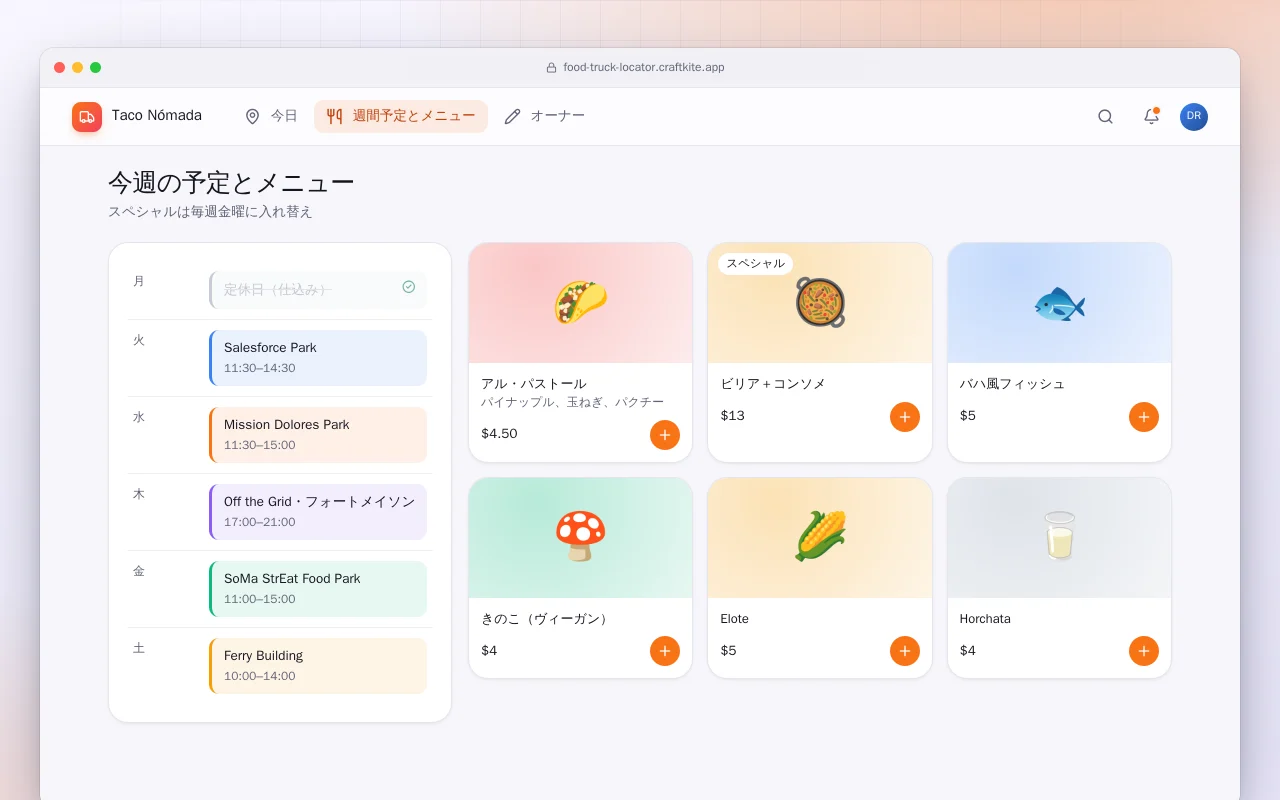The image size is (1280, 800).
Task: Open the notifications bell icon
Action: tap(1151, 117)
